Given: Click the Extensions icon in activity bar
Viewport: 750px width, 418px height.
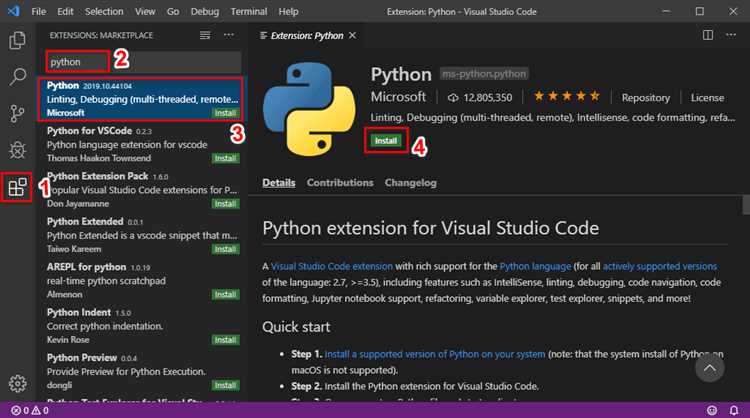Looking at the screenshot, I should coord(17,186).
